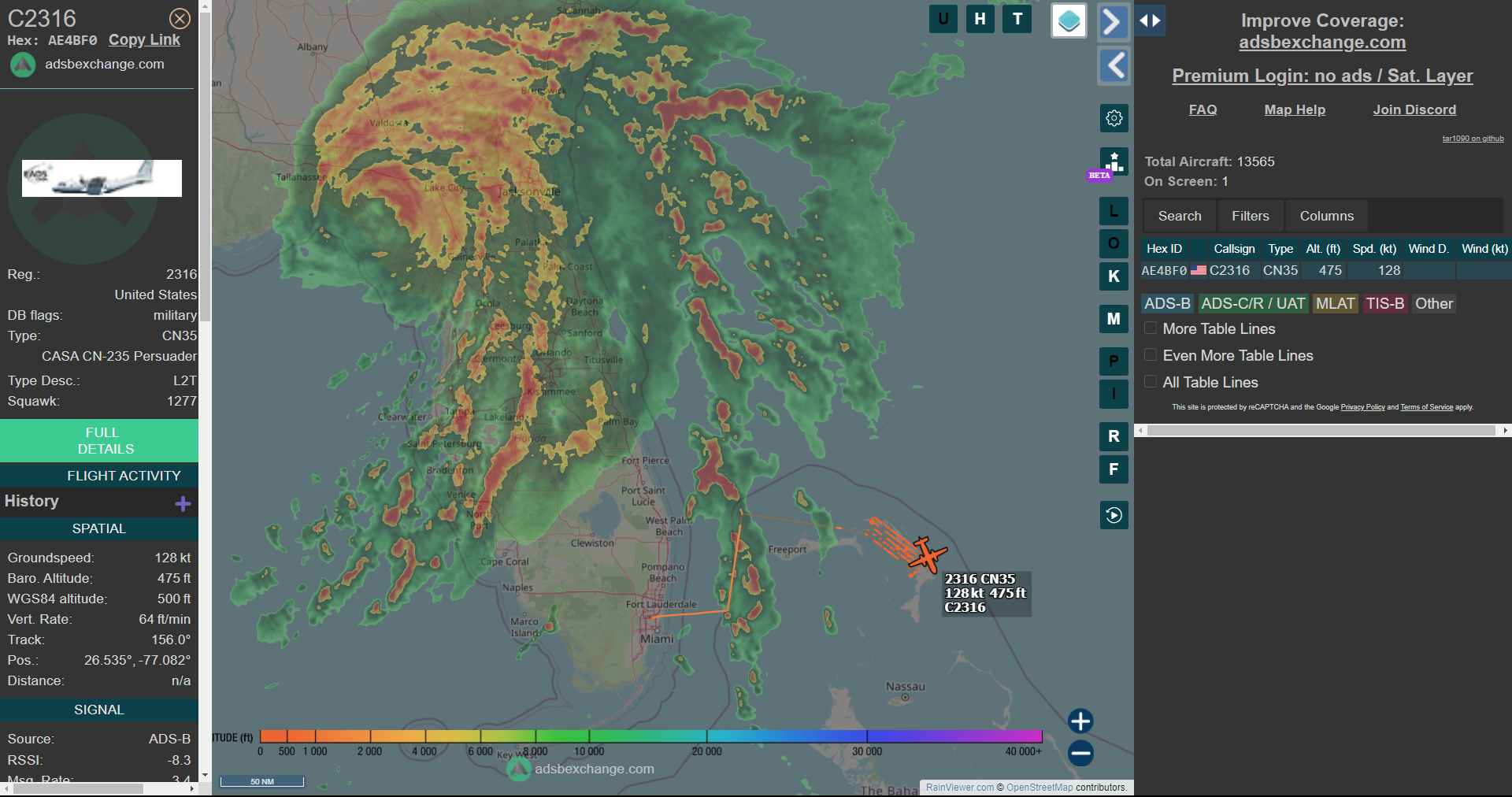The image size is (1512, 797).
Task: Toggle the TIS-B source filter
Action: pyautogui.click(x=1385, y=304)
